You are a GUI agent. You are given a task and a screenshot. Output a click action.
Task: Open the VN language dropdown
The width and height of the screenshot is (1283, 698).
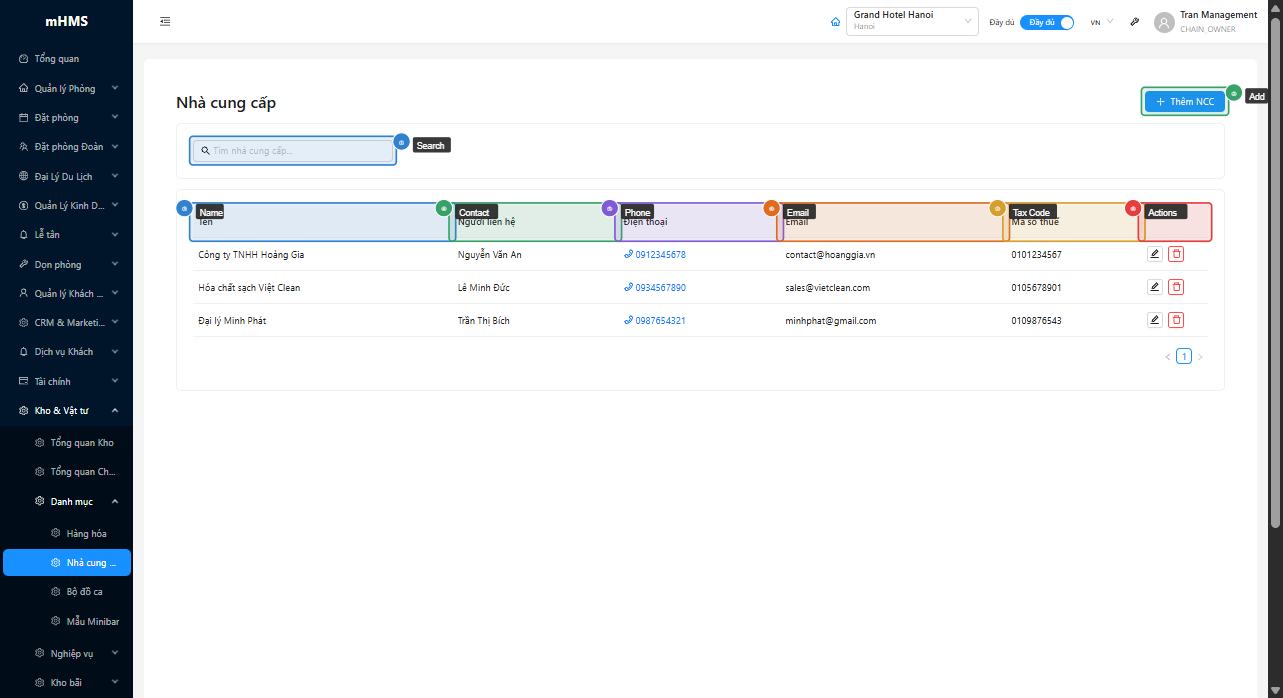click(1101, 22)
